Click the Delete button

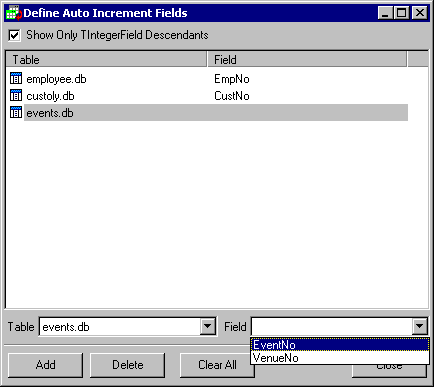(x=128, y=365)
